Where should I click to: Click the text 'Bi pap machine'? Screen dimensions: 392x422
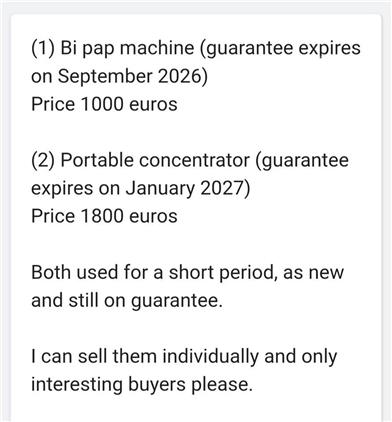click(x=127, y=48)
